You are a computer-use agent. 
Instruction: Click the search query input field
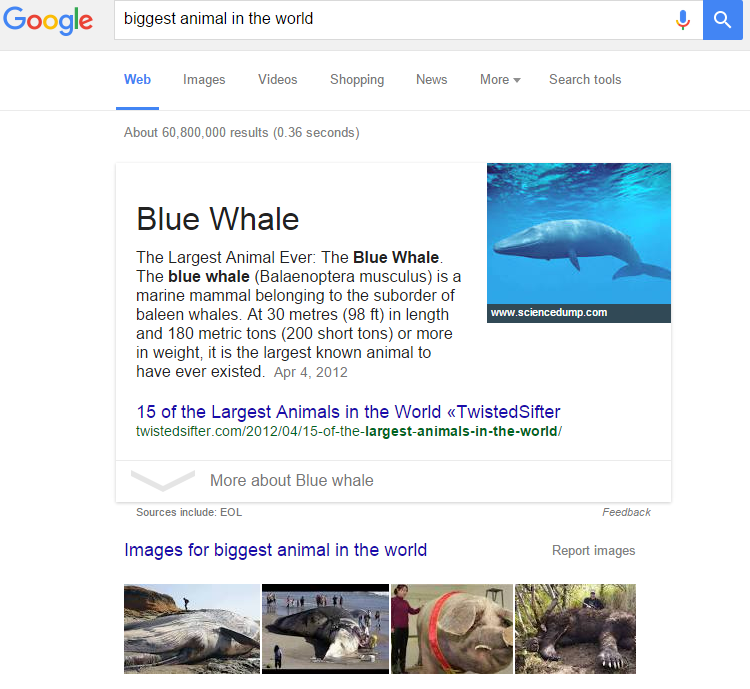pos(392,20)
